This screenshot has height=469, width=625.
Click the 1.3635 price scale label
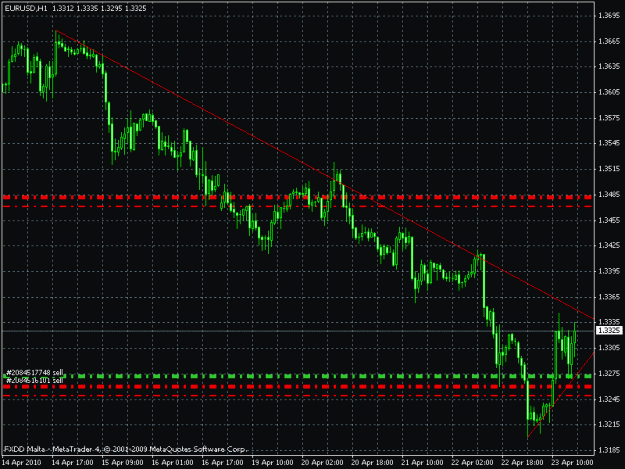[609, 67]
